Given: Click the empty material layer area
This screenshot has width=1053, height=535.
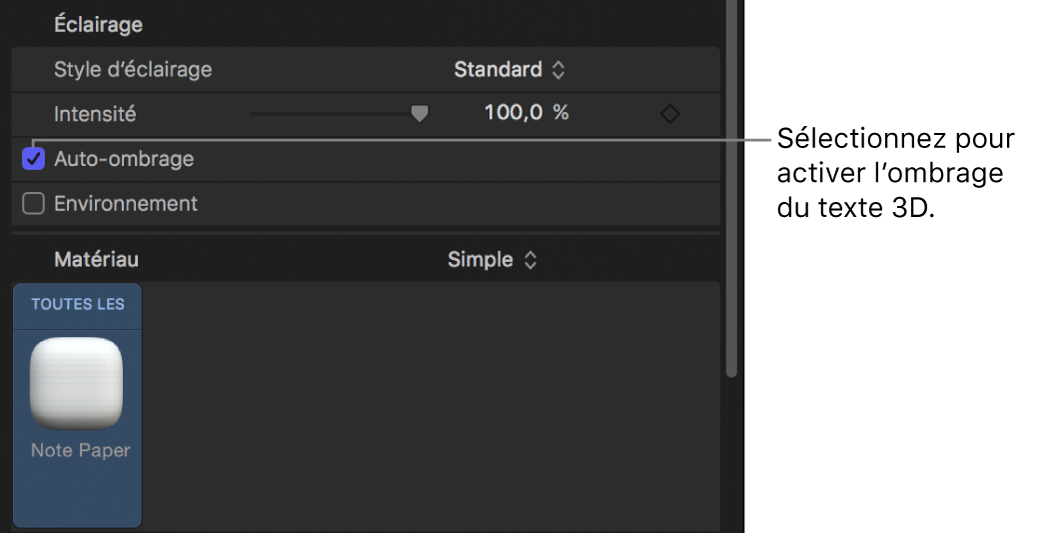Looking at the screenshot, I should click(x=430, y=400).
